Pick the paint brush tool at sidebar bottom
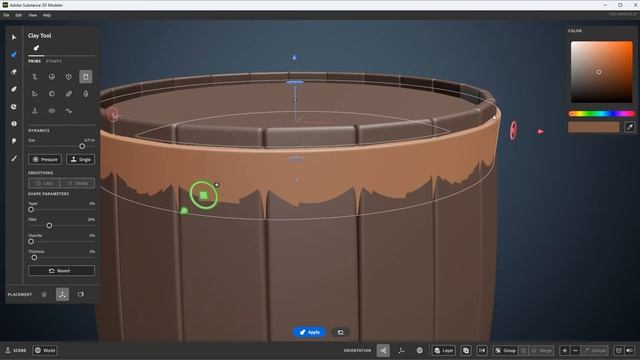640x360 pixels. pyautogui.click(x=14, y=158)
